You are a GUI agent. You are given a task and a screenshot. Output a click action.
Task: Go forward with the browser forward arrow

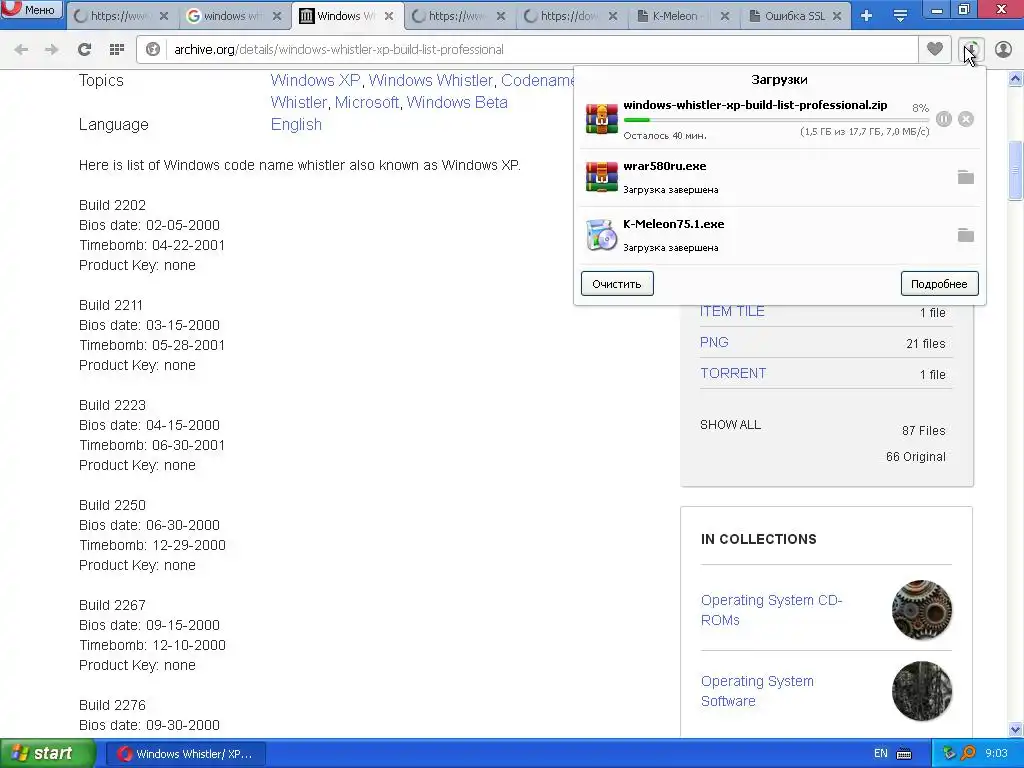(52, 50)
